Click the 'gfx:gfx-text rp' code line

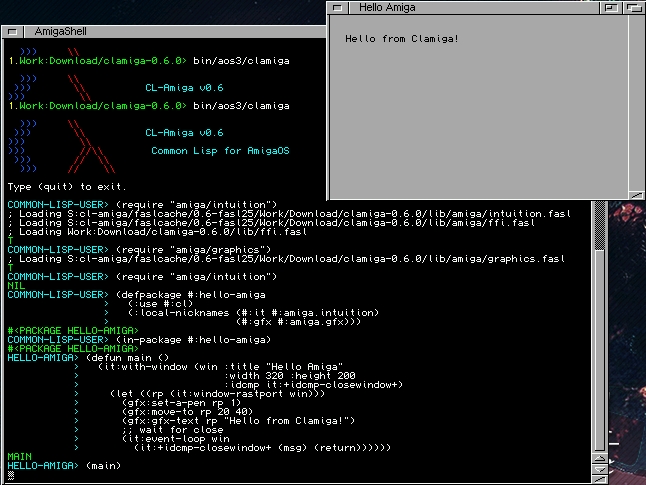click(x=238, y=421)
